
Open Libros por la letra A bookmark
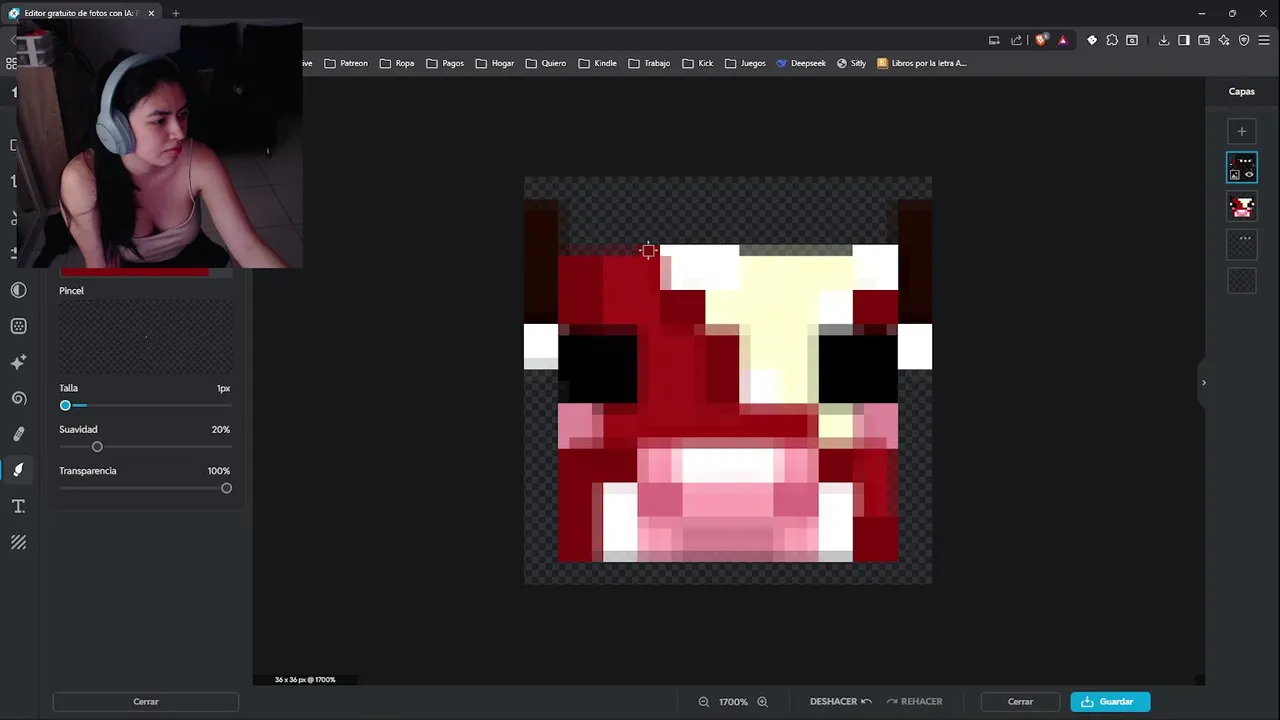[x=922, y=63]
